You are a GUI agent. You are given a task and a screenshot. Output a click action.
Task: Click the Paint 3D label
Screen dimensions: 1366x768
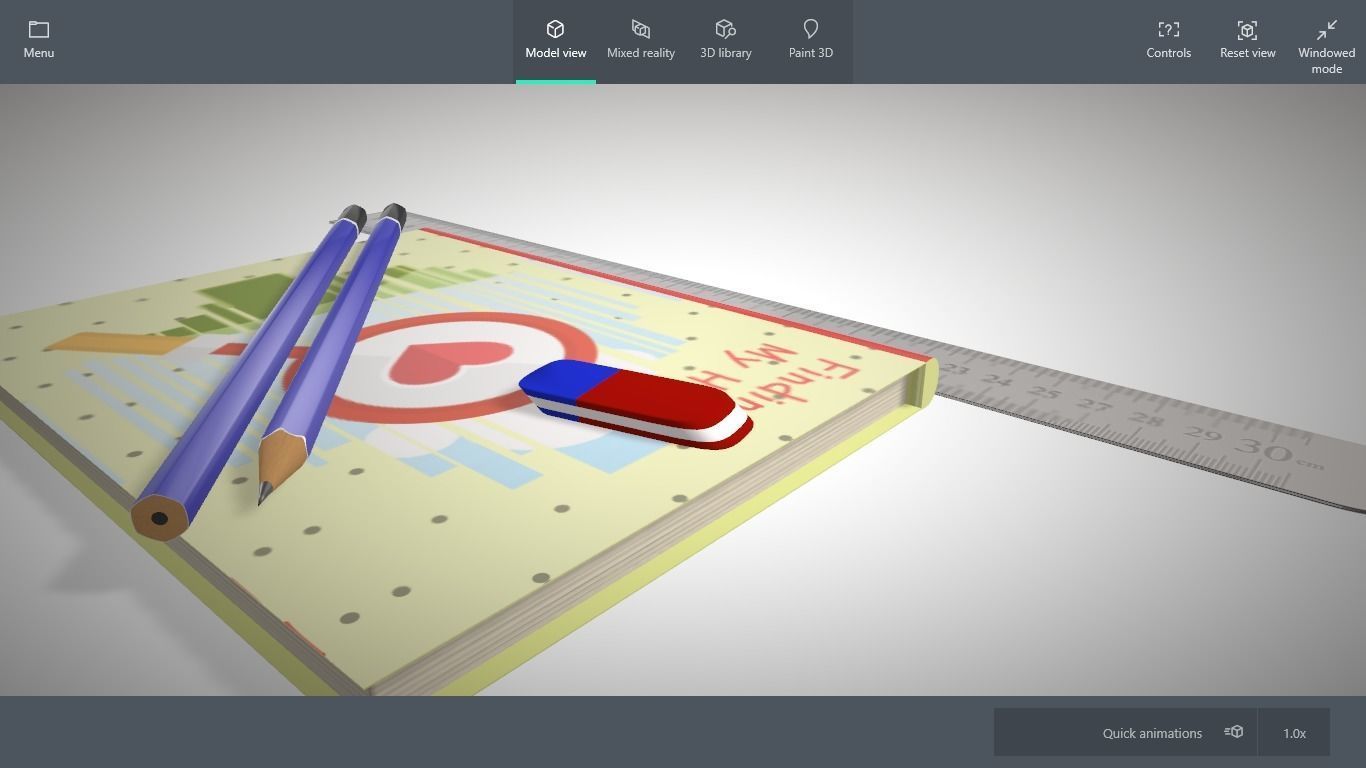tap(810, 52)
